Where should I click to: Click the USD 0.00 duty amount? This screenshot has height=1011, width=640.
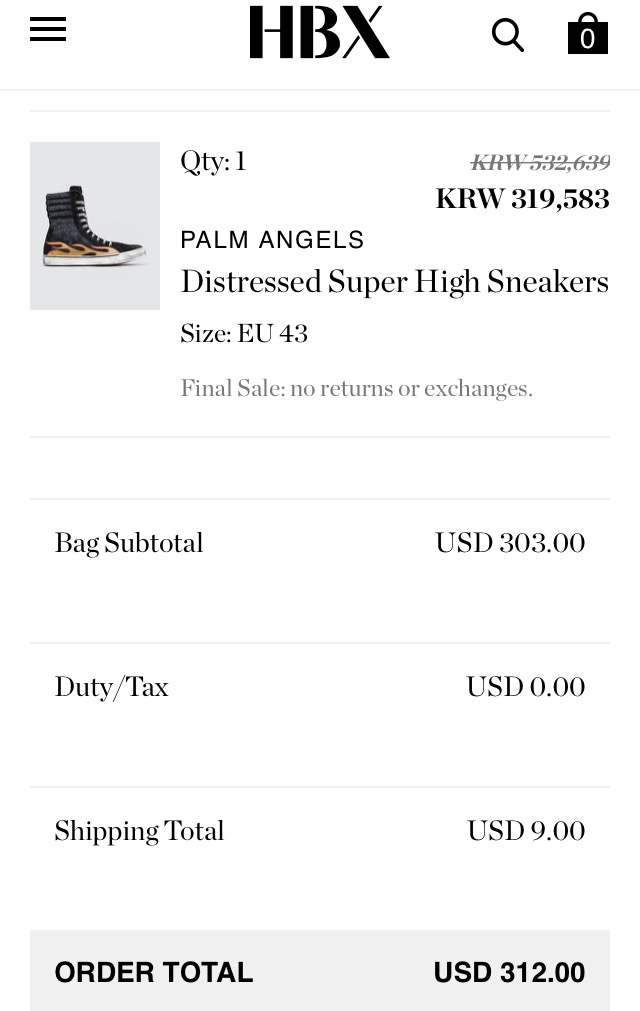coord(525,687)
